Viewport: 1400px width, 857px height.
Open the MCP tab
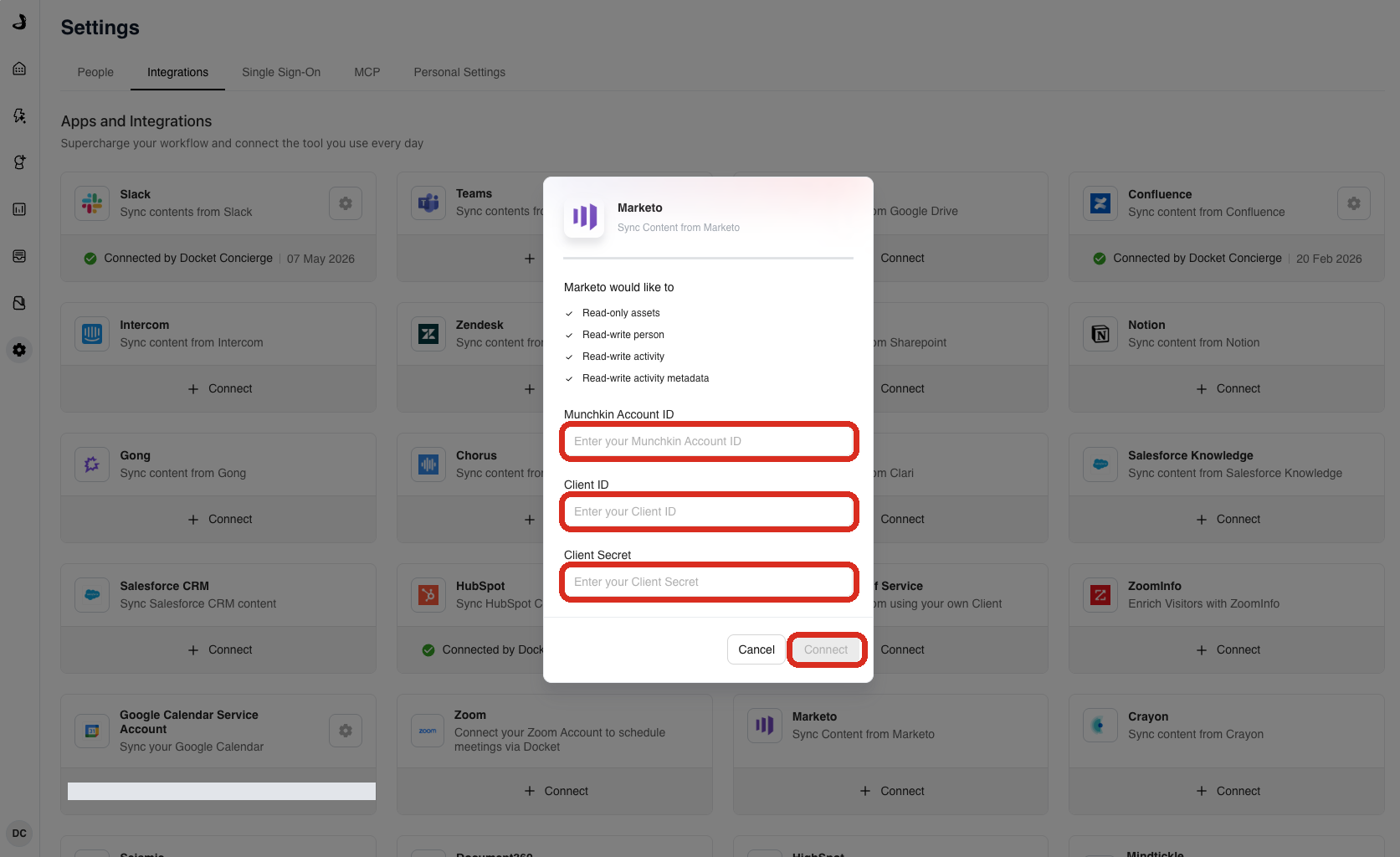[x=367, y=72]
